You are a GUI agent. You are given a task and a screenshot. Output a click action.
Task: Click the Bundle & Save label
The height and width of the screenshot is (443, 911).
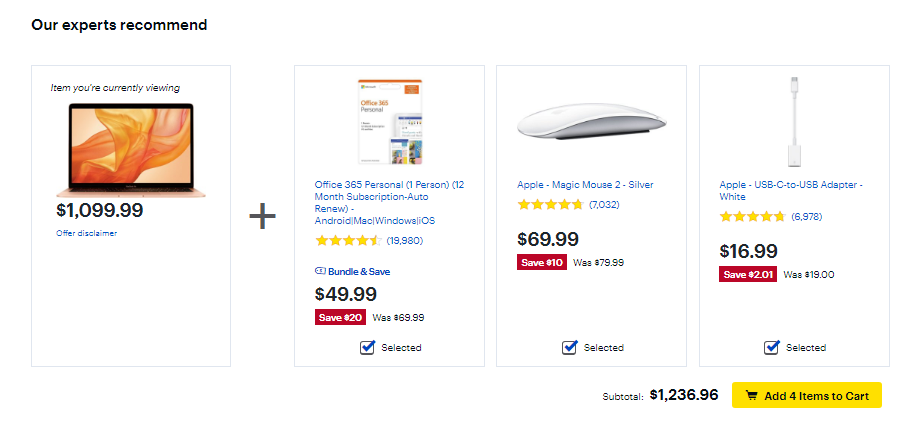359,271
